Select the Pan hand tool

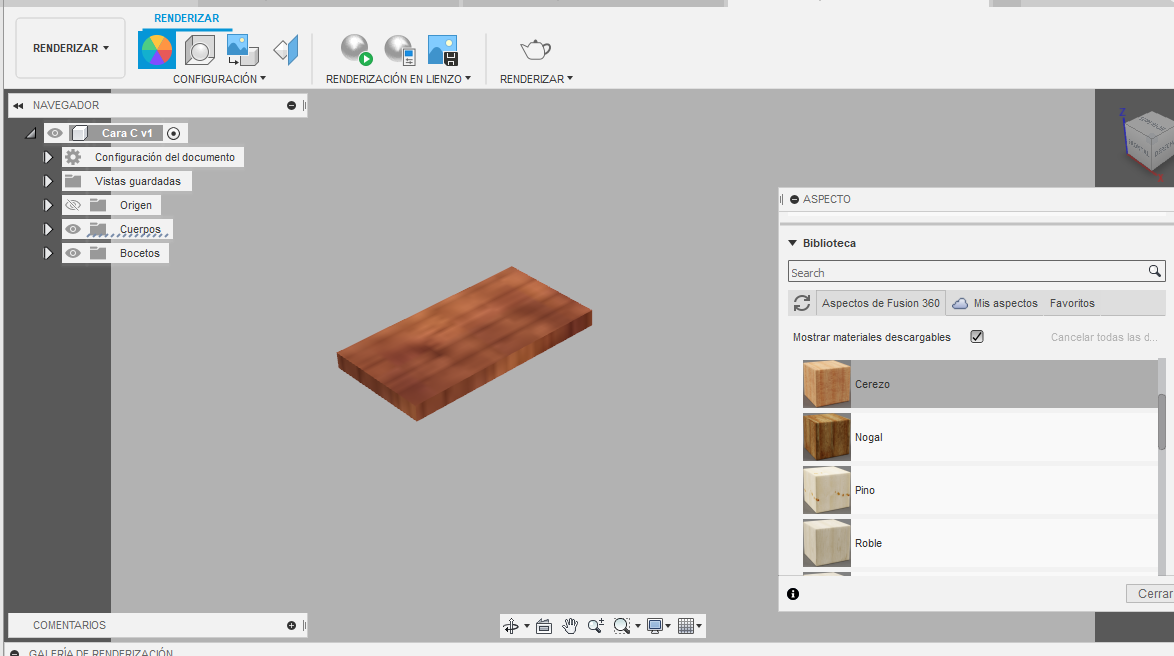570,626
